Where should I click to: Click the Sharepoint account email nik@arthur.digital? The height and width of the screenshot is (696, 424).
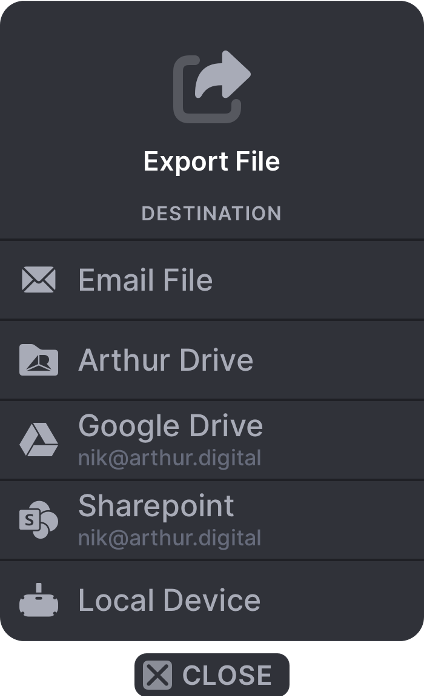(x=170, y=538)
